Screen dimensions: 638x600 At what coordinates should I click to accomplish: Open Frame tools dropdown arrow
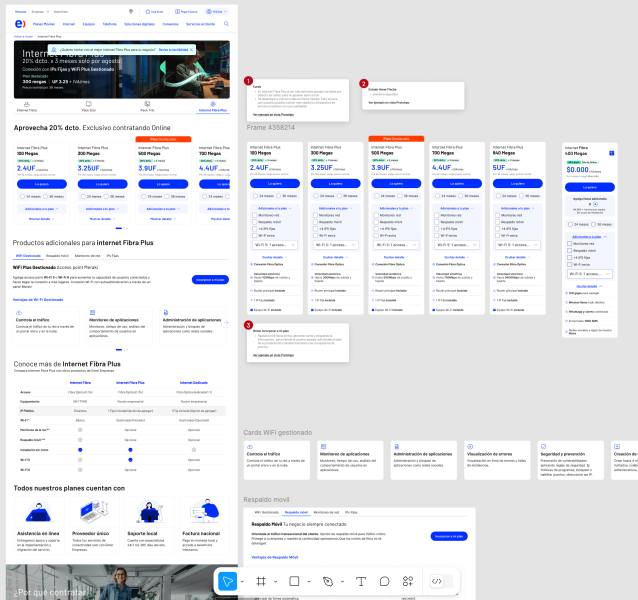(x=275, y=582)
